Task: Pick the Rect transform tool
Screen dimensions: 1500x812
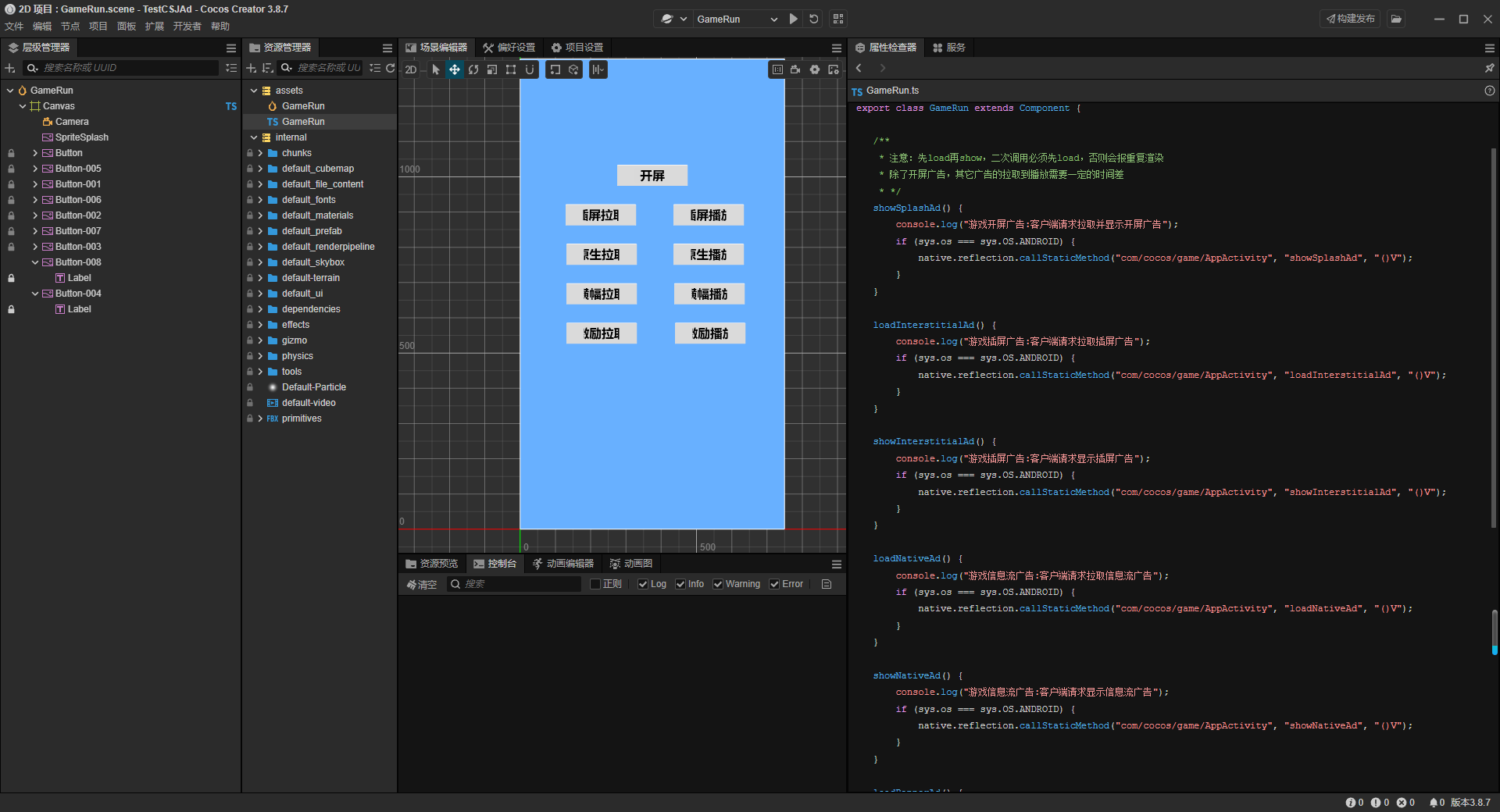Action: point(511,69)
